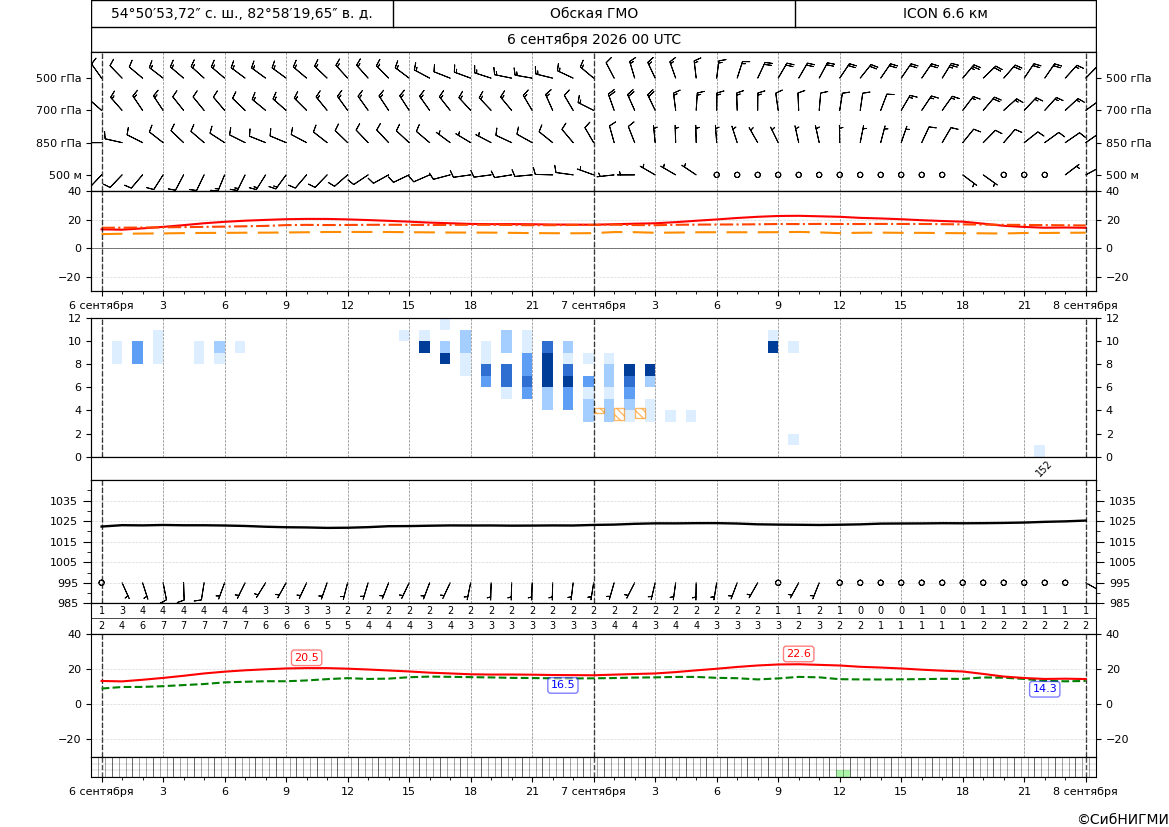Click the left 500 м wind level label
The image size is (1169, 827).
(66, 176)
